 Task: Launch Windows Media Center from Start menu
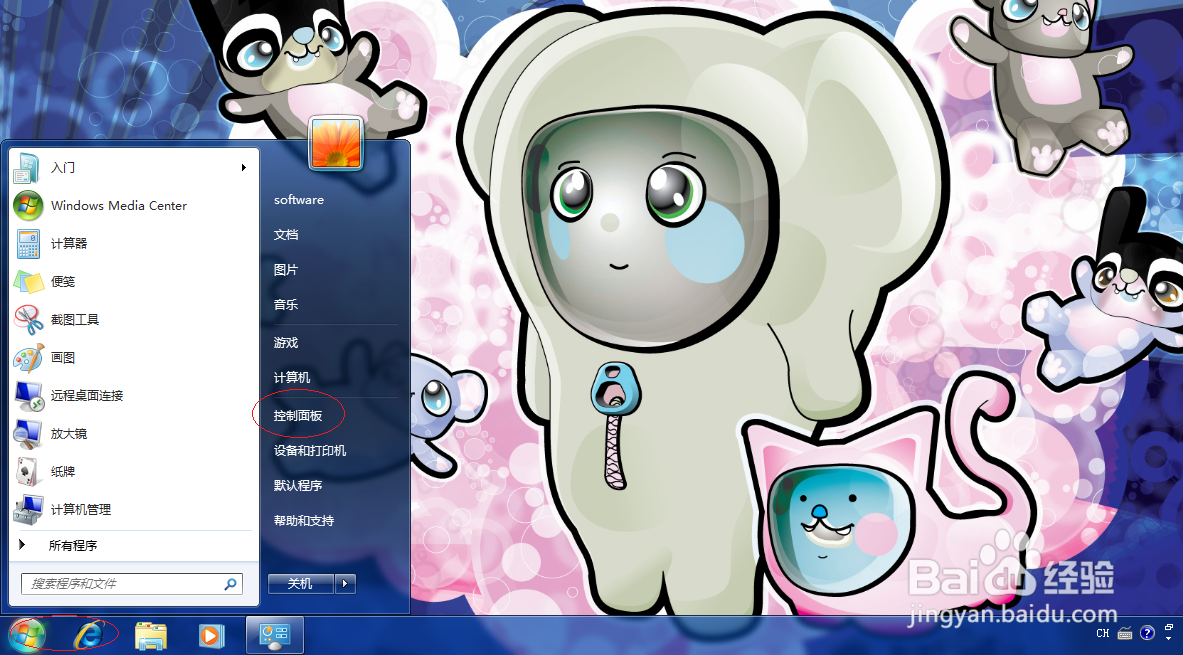[x=133, y=205]
